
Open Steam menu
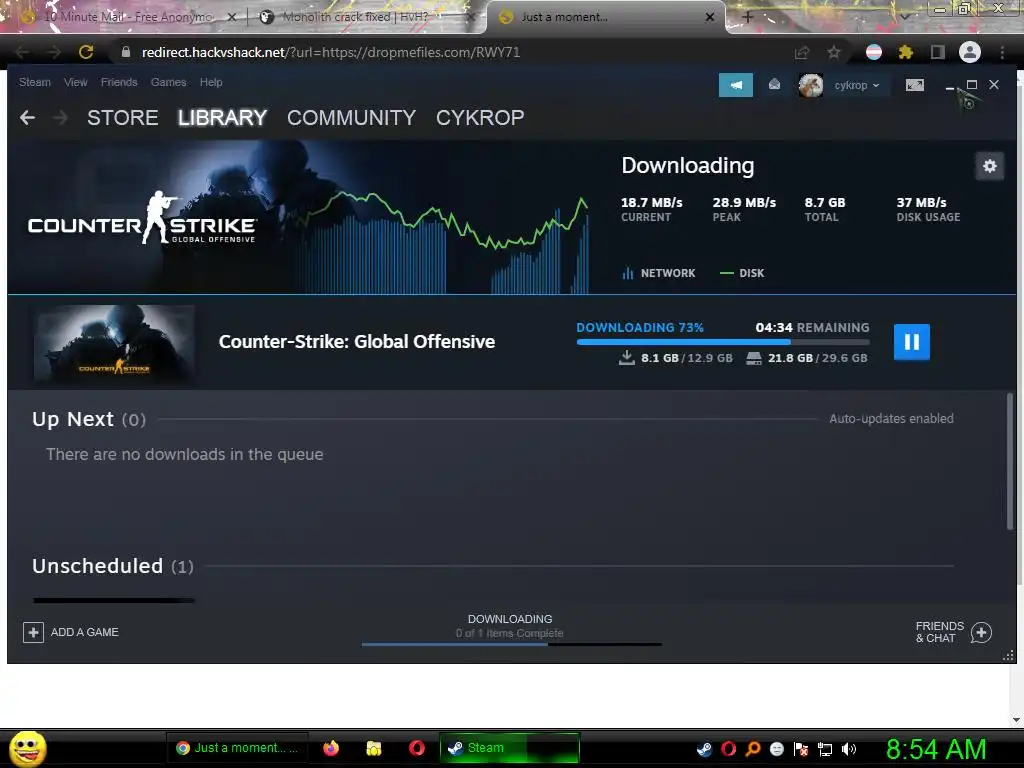coord(35,82)
